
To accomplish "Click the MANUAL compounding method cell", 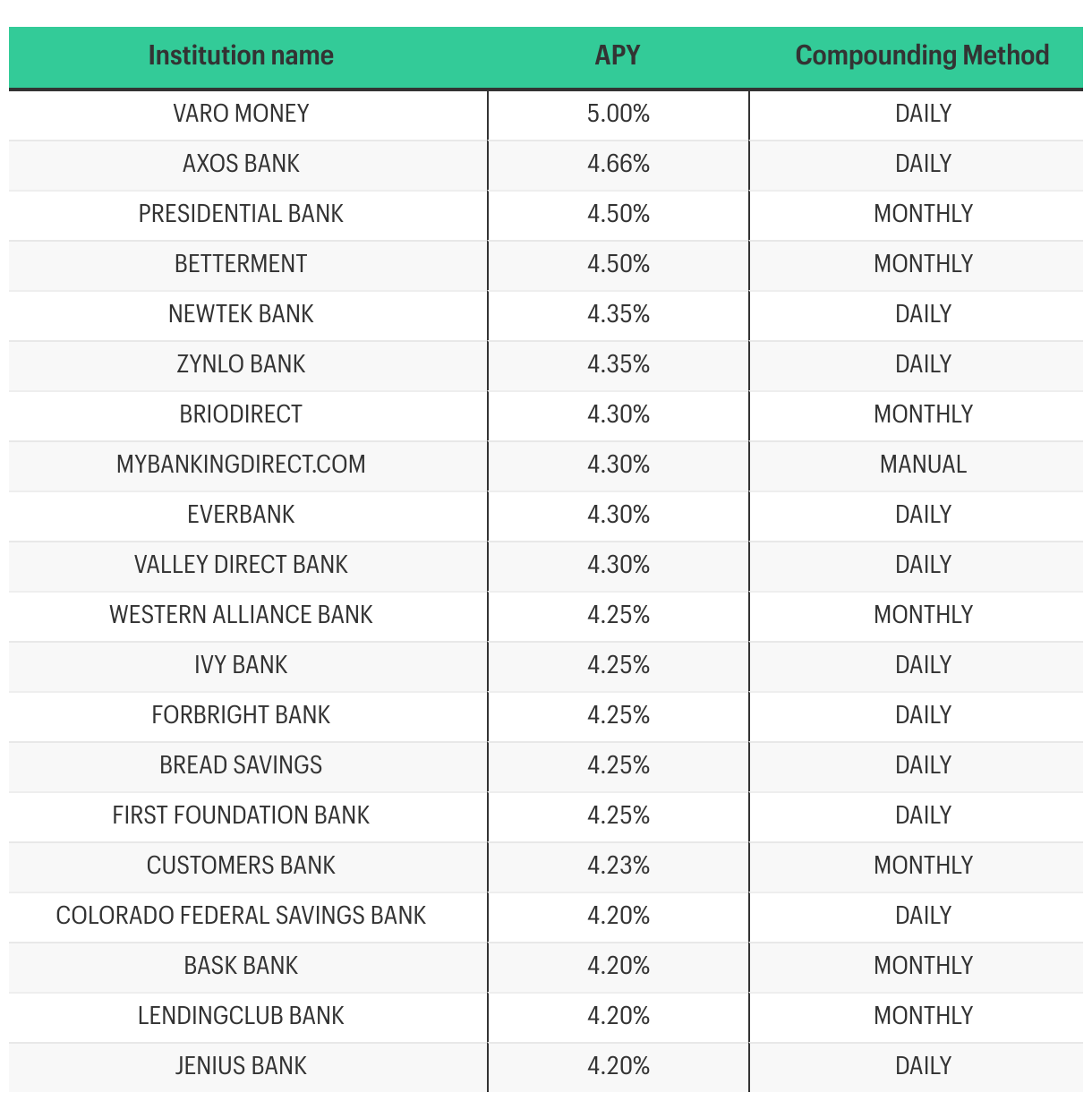I will [x=923, y=465].
